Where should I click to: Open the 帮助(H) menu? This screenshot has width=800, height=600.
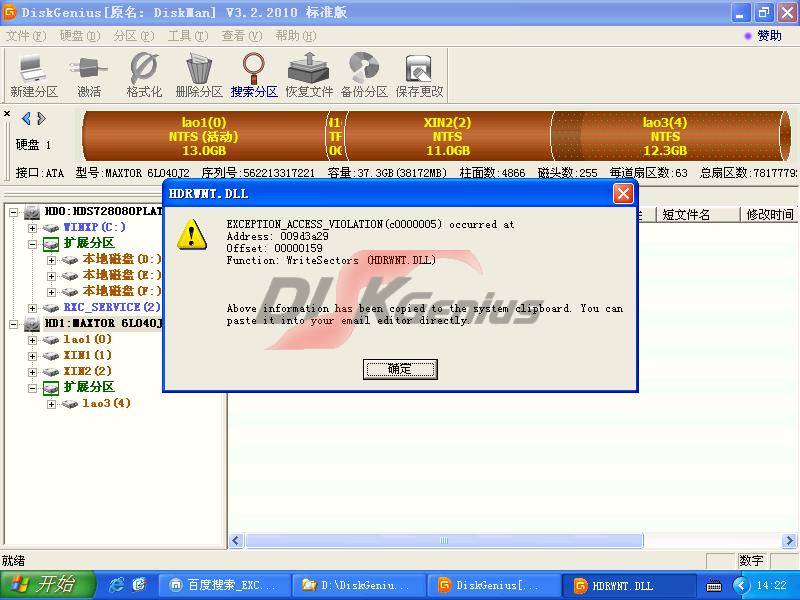coord(296,36)
